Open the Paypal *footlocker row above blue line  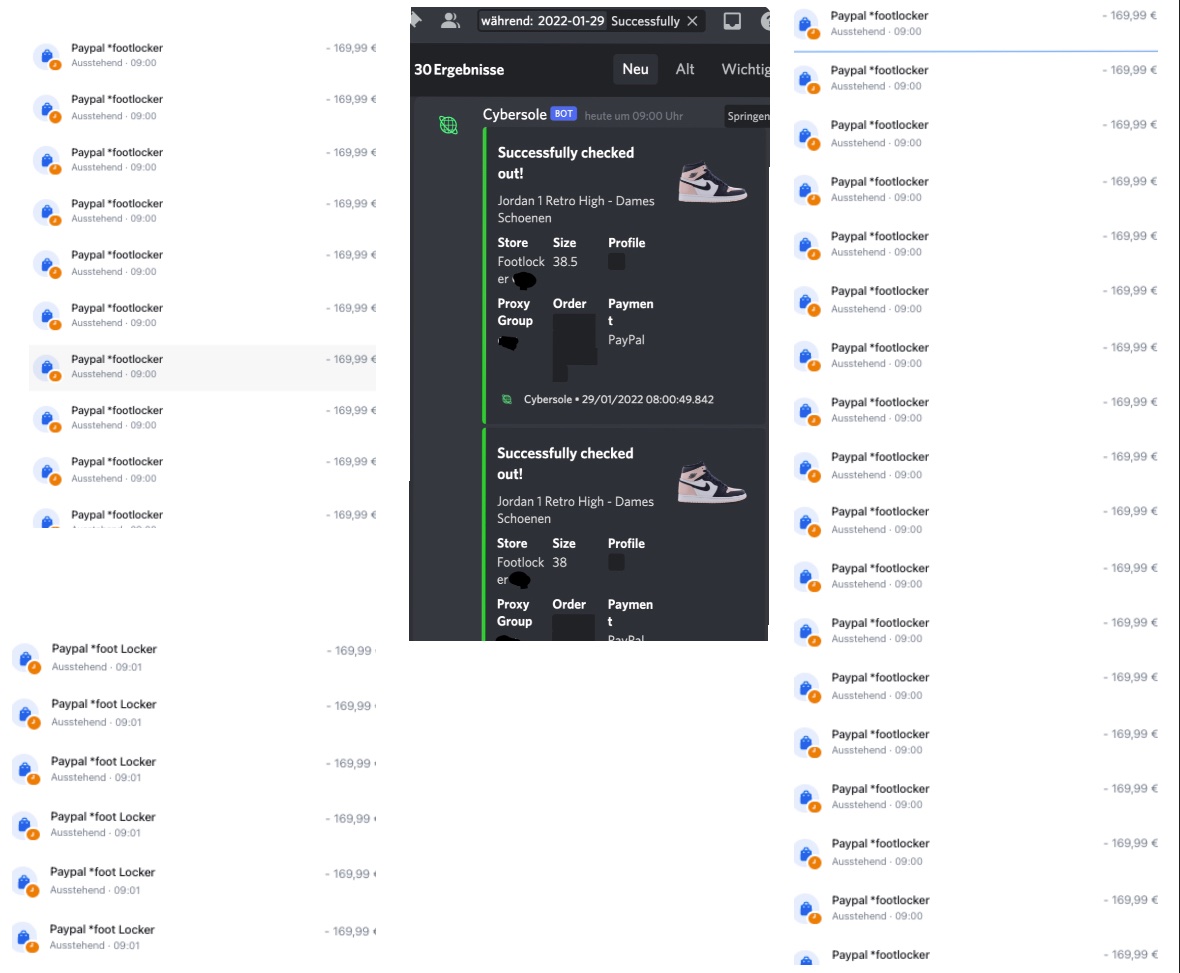click(x=975, y=23)
